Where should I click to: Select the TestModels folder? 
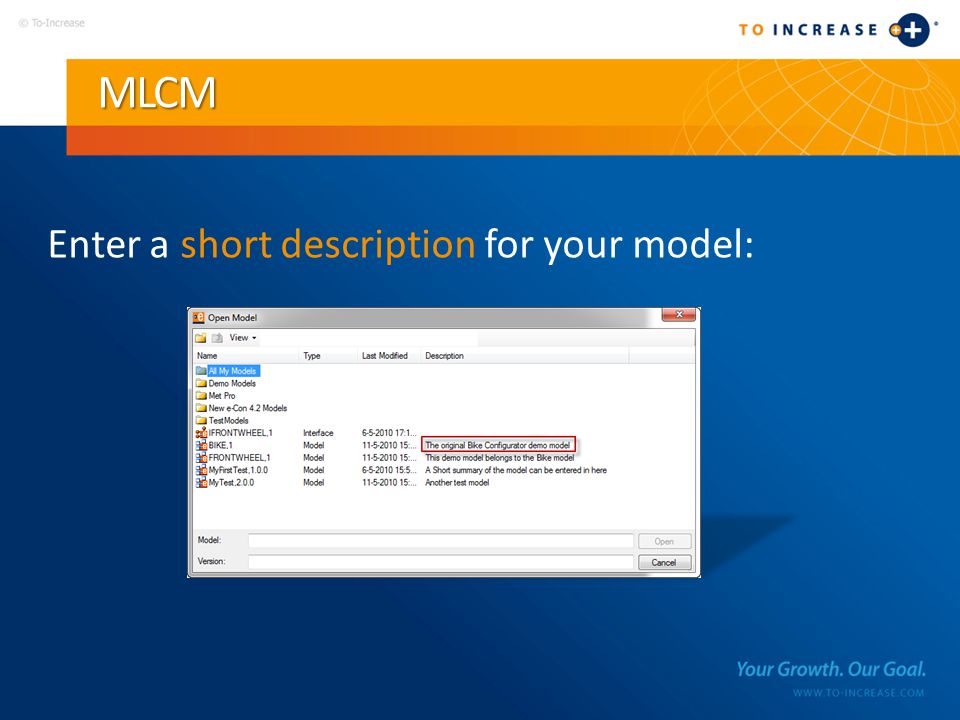click(228, 421)
